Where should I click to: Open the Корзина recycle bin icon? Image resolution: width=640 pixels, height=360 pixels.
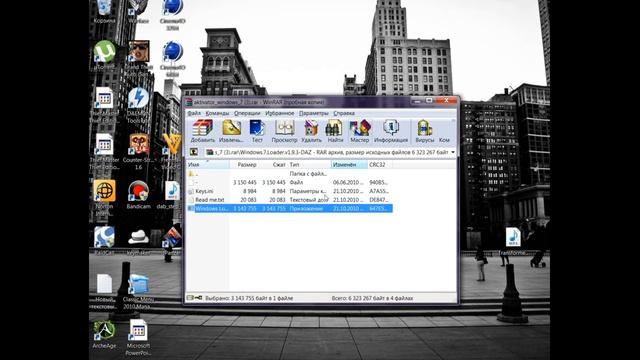104,11
